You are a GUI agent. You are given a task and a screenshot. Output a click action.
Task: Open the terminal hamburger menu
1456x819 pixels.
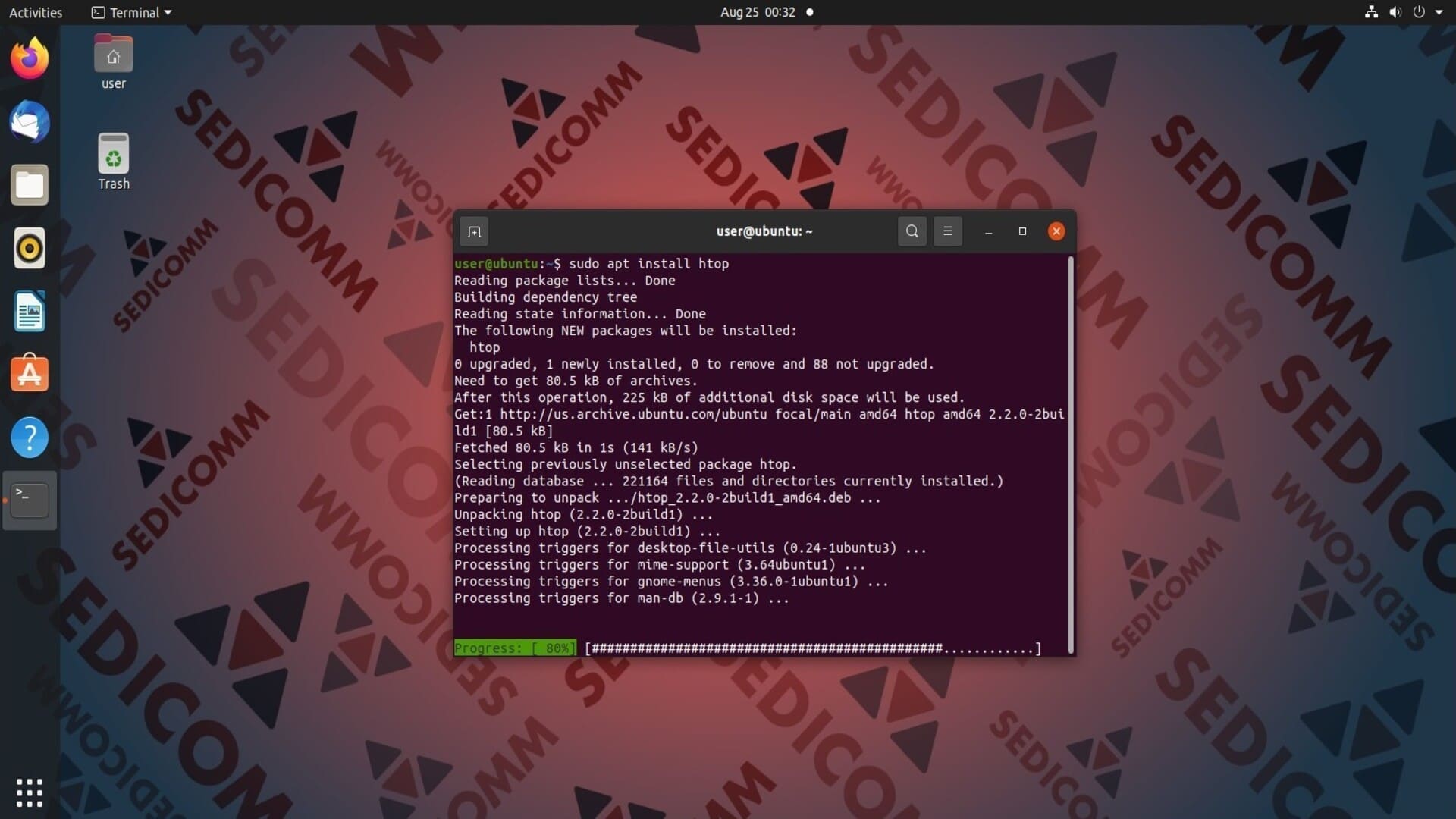click(x=947, y=231)
